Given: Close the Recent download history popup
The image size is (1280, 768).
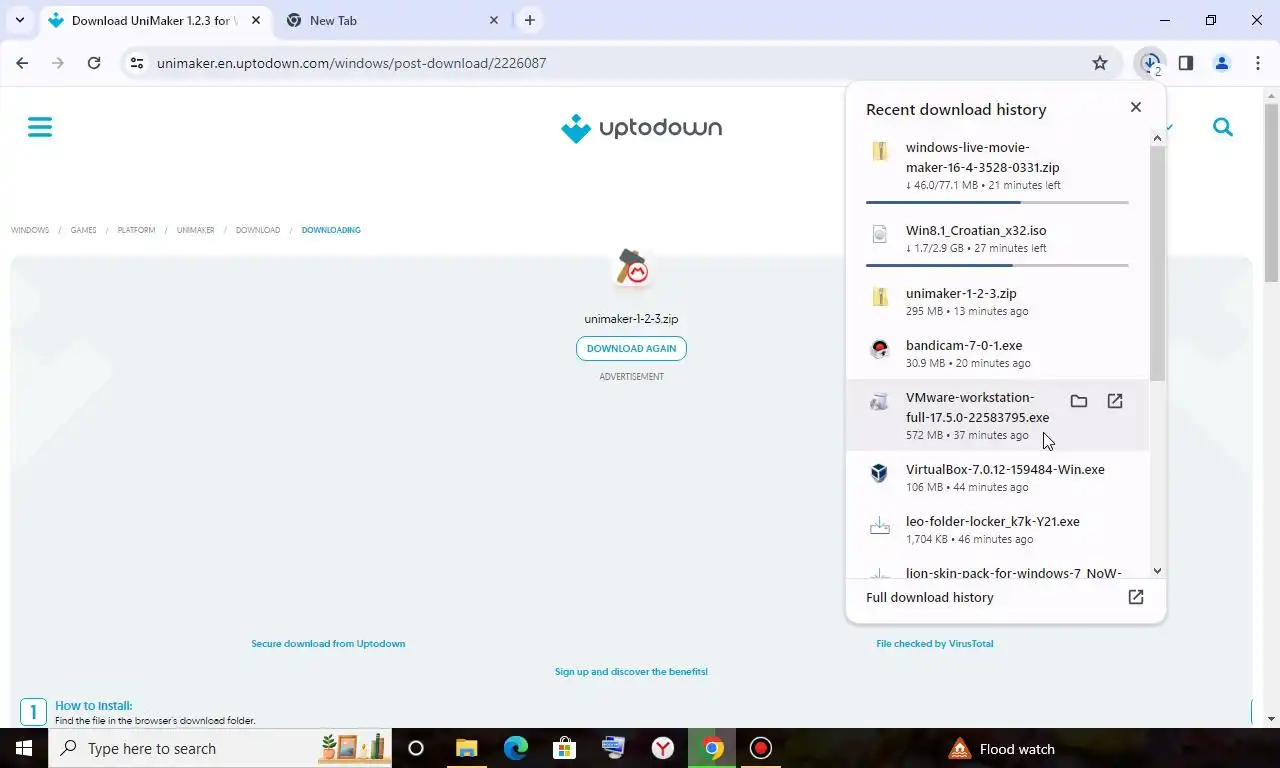Looking at the screenshot, I should (1135, 107).
